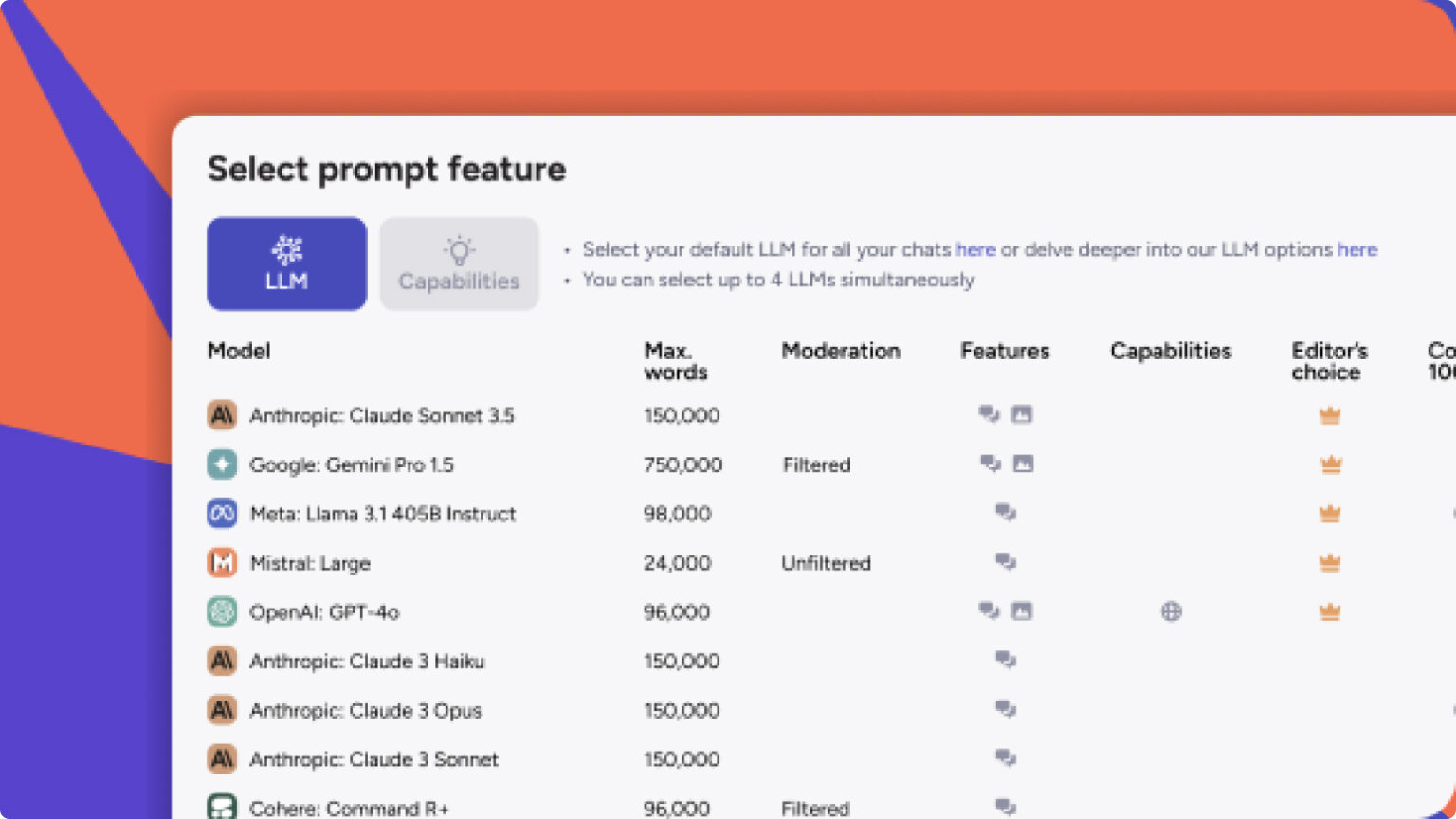Image resolution: width=1456 pixels, height=819 pixels.
Task: Open the first 'here' default LLM link
Action: click(x=975, y=249)
